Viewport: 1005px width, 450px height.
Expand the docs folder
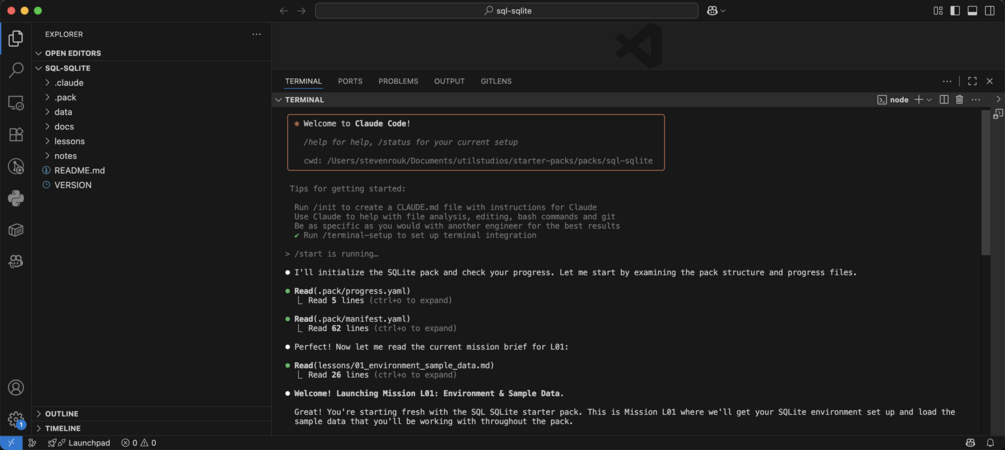[151, 126]
